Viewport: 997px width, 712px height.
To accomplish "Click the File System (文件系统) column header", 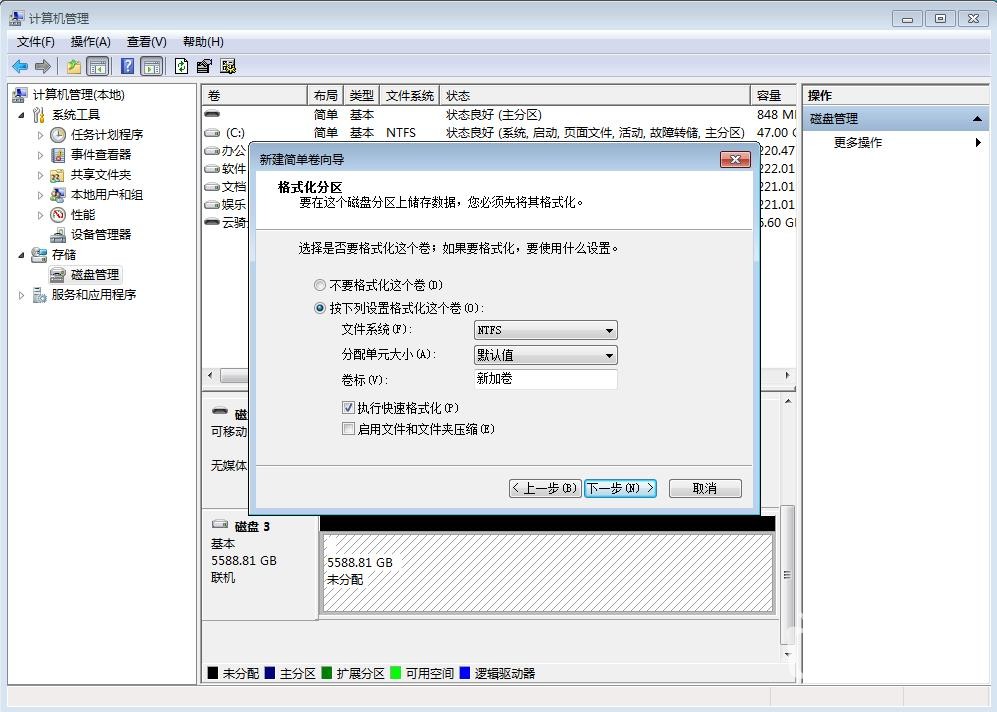I will [x=409, y=95].
